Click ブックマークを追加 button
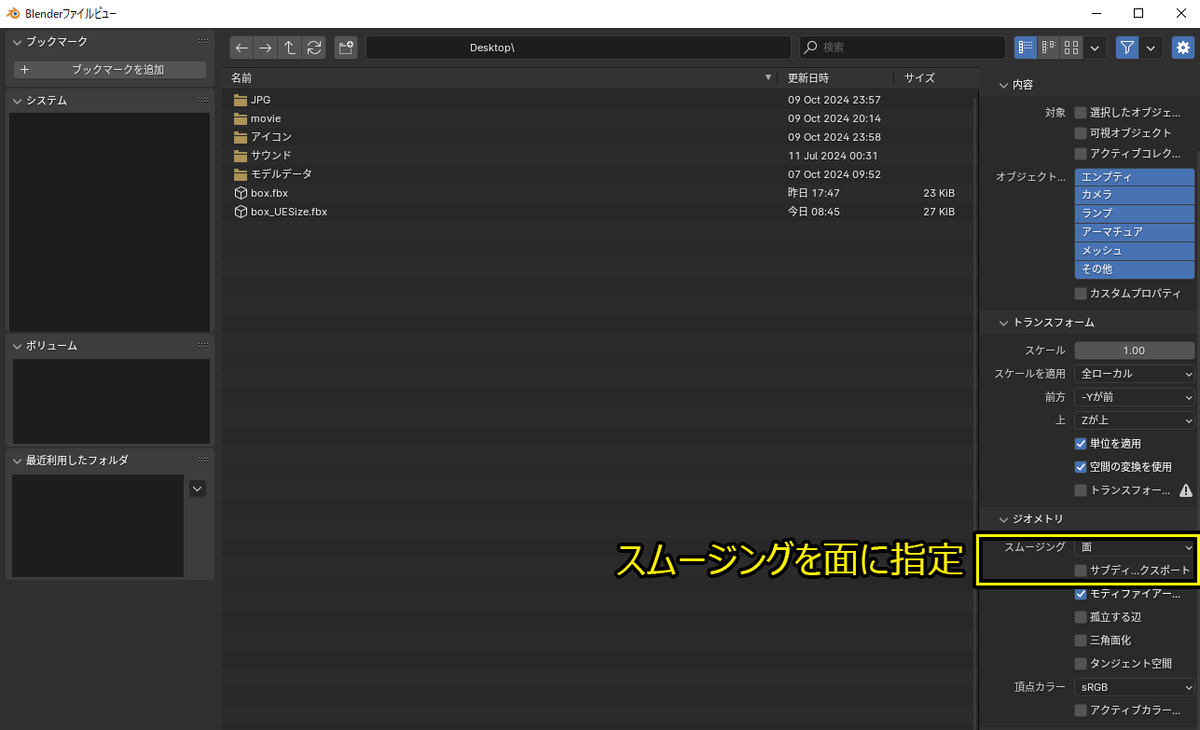The height and width of the screenshot is (730, 1200). pos(110,70)
